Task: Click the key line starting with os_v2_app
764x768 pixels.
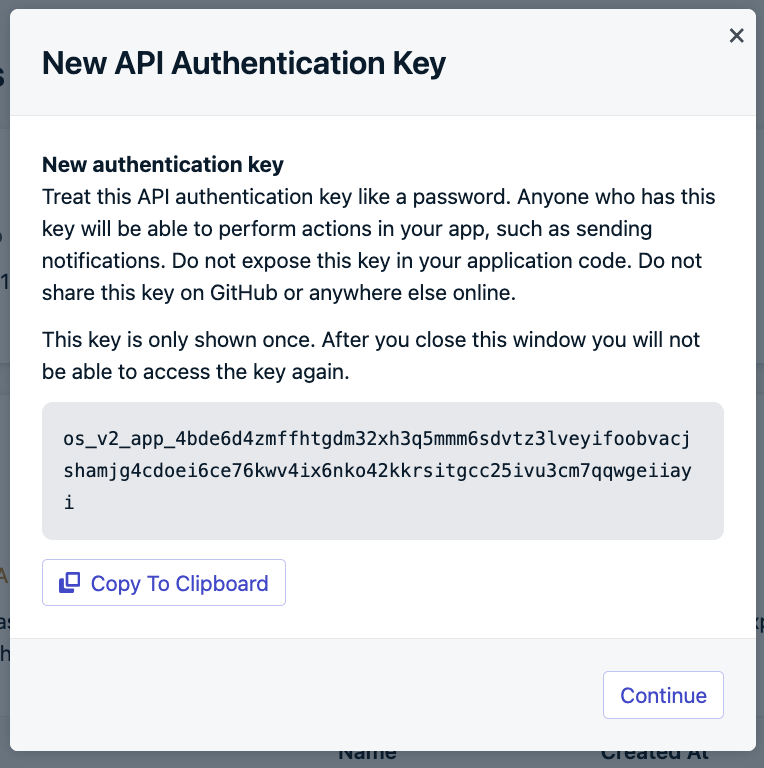Action: (377, 439)
